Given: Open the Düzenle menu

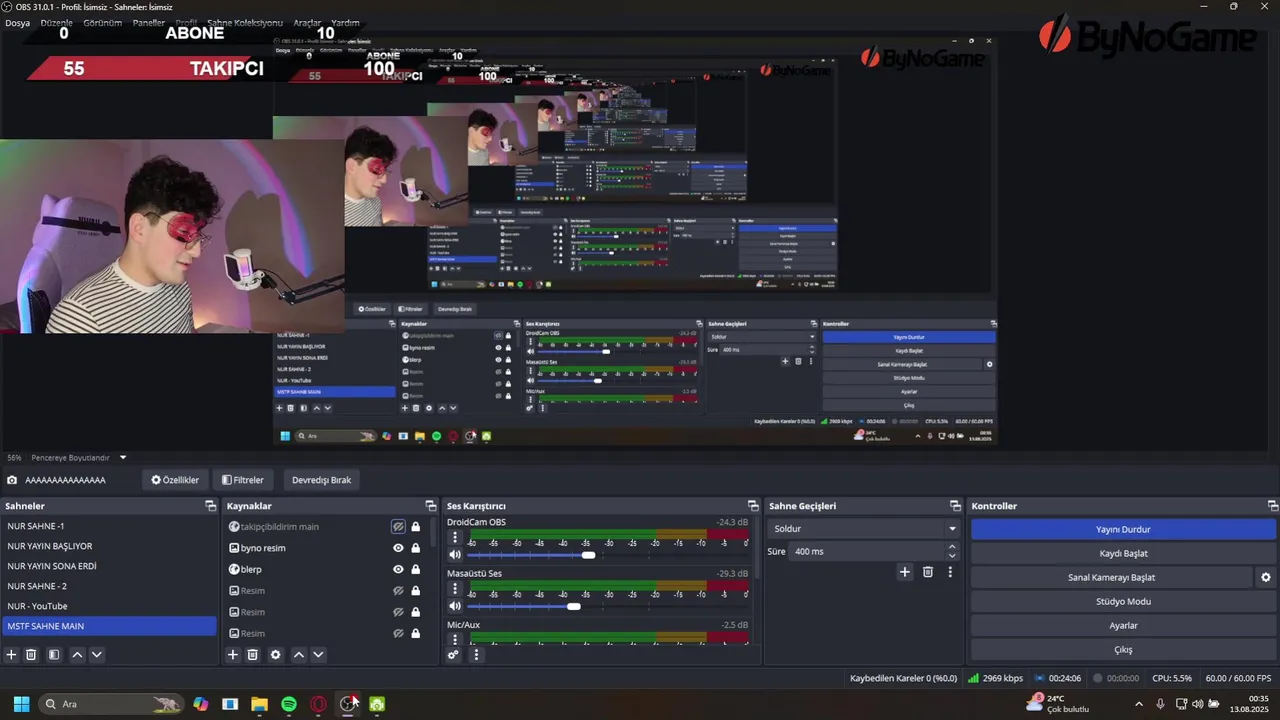Looking at the screenshot, I should (x=57, y=22).
